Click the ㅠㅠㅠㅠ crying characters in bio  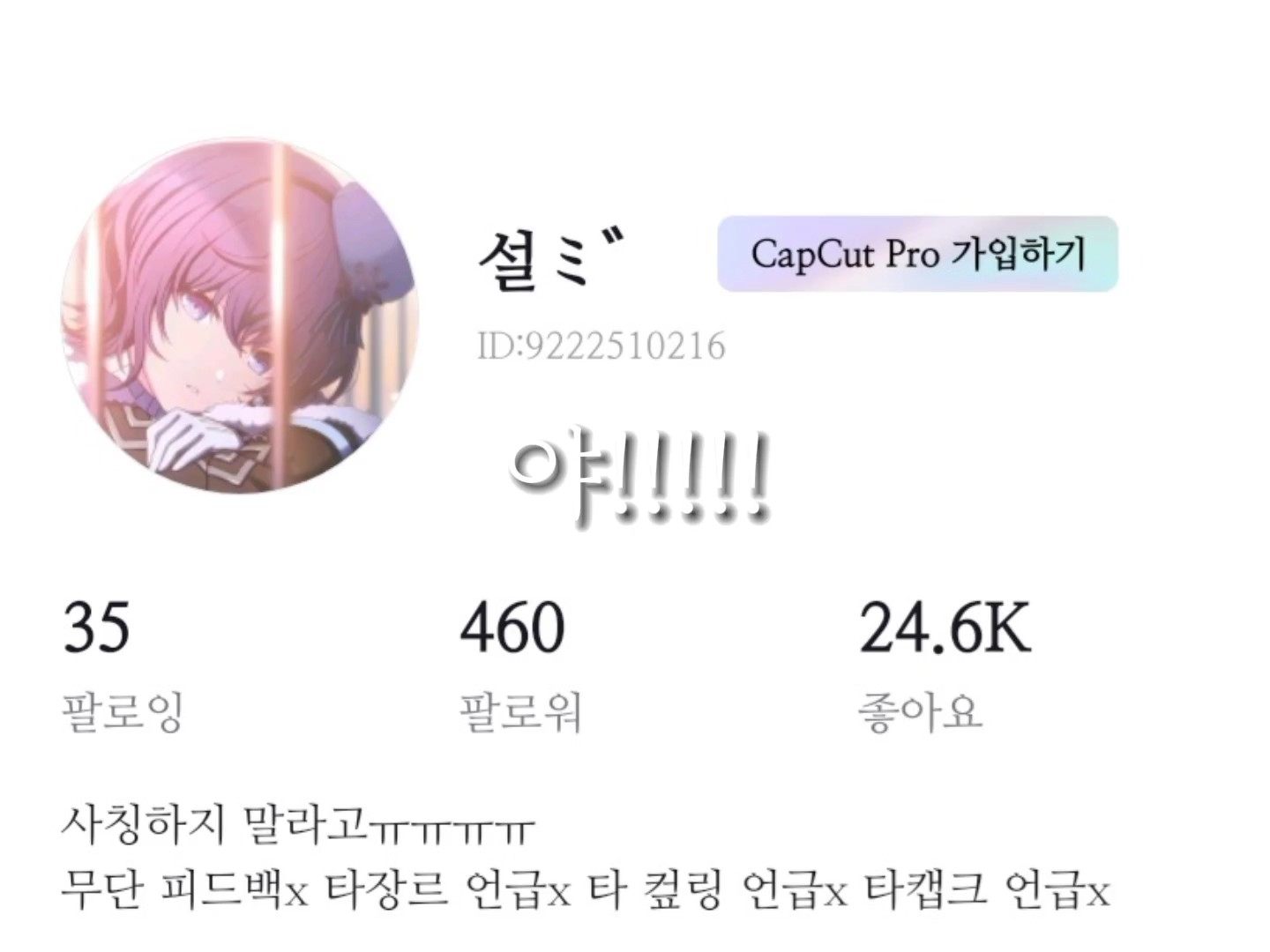[452, 830]
